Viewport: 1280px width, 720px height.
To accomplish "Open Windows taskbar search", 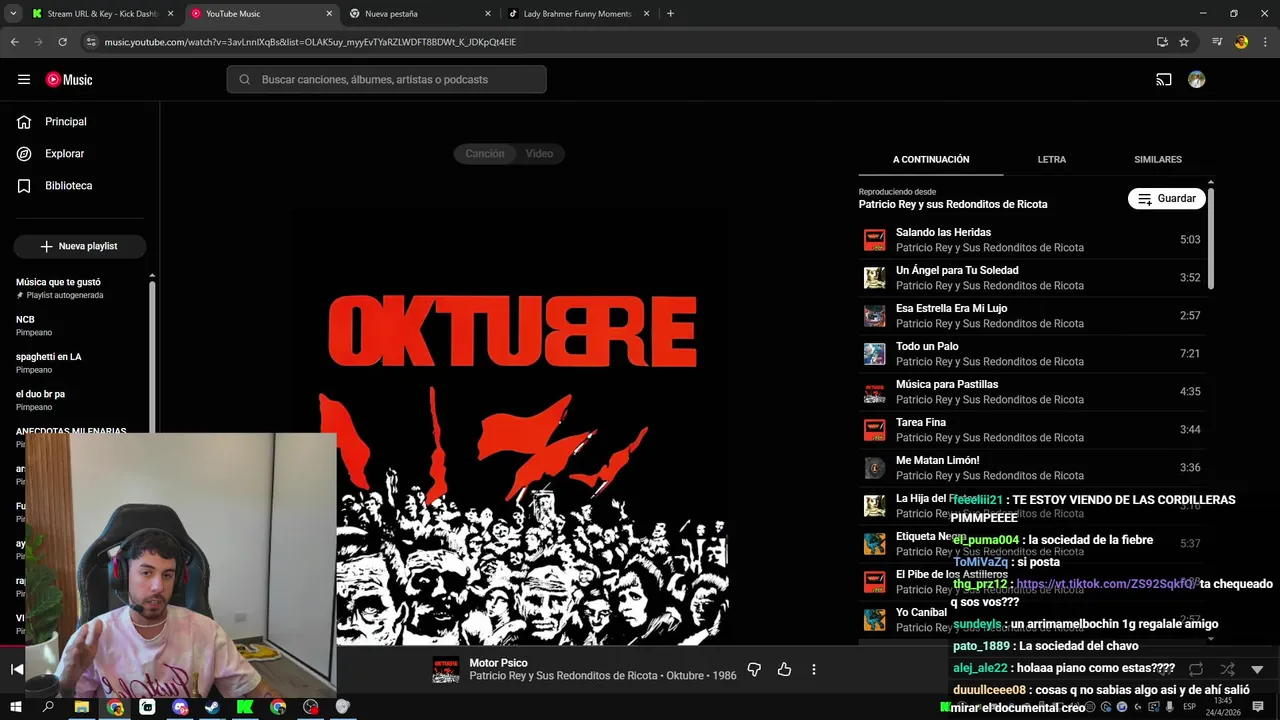I will coord(48,707).
